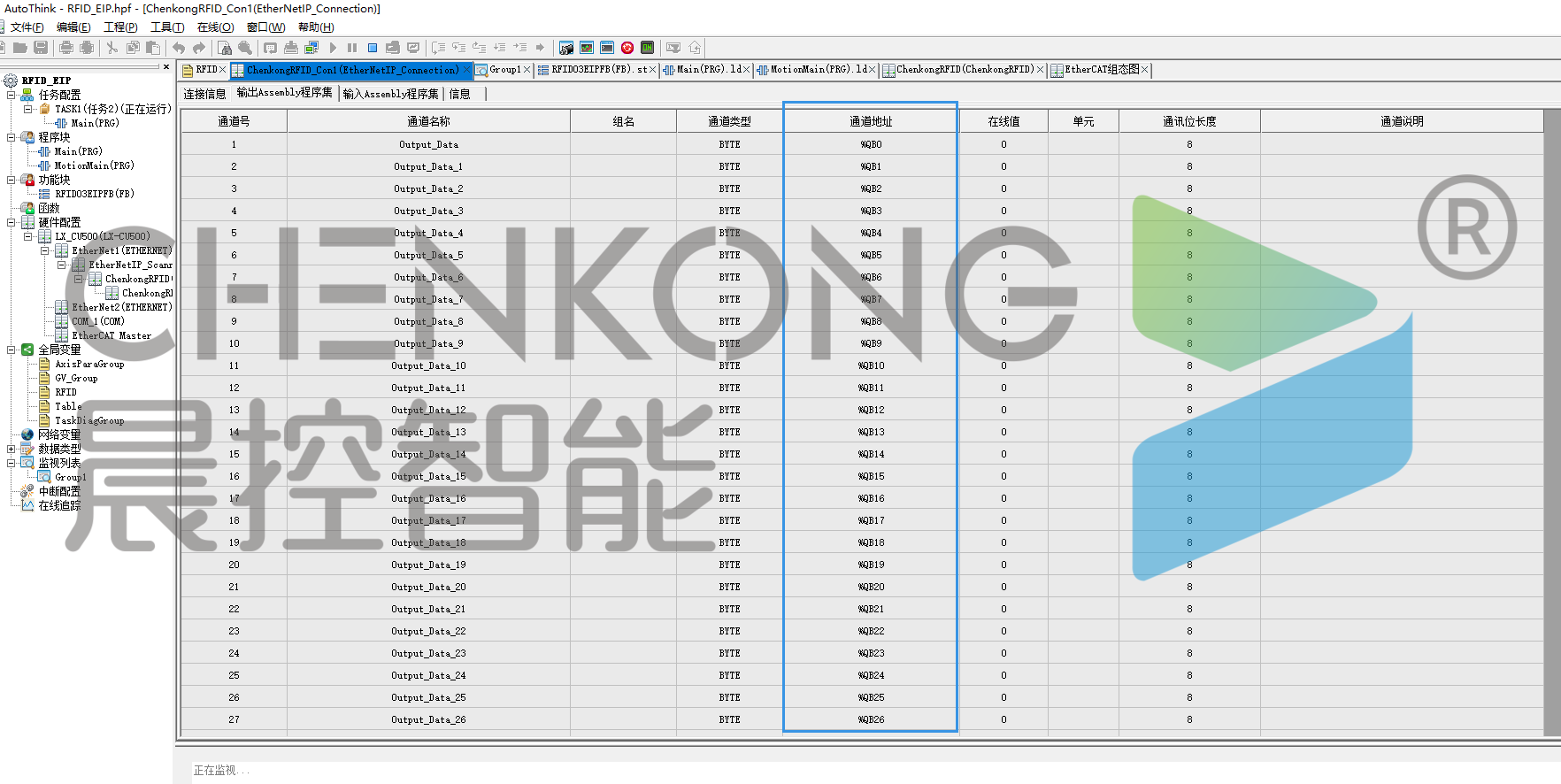Click the Pause icon in toolbar
Viewport: 1561px width, 784px height.
coord(352,48)
